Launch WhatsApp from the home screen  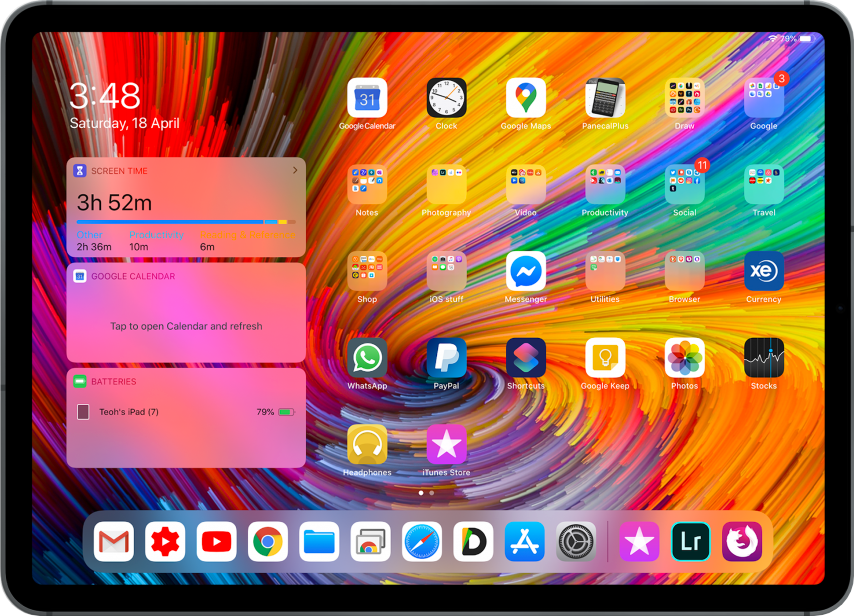click(x=367, y=358)
